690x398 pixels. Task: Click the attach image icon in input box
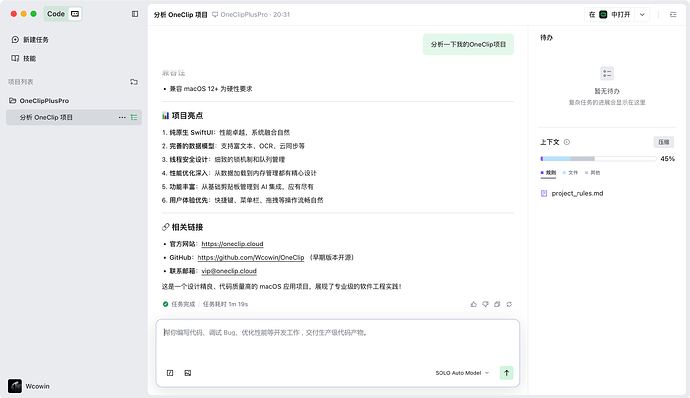point(188,373)
